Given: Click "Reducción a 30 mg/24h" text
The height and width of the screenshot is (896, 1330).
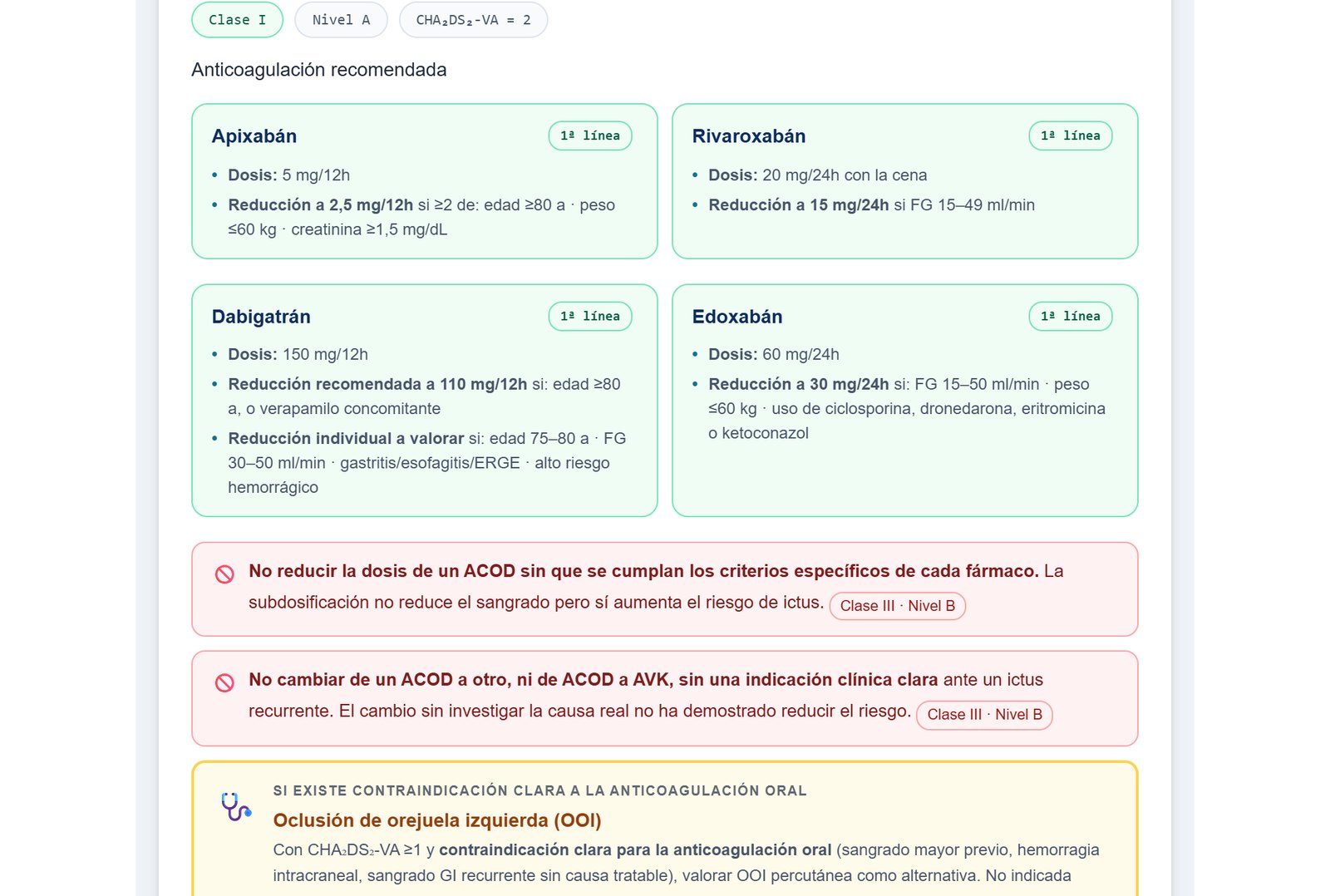Looking at the screenshot, I should [799, 385].
